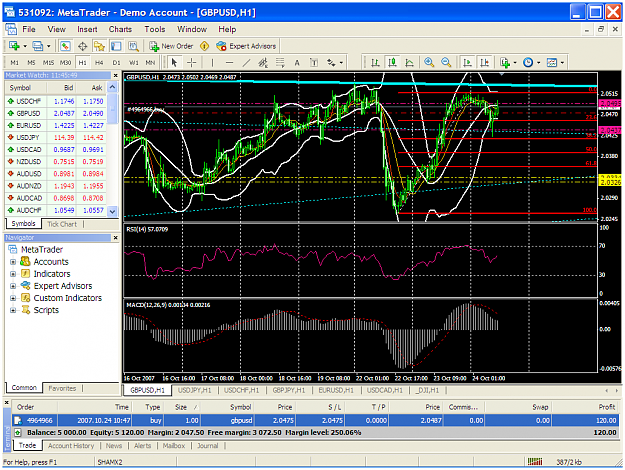The image size is (625, 470).
Task: Click the MetaEditor diamond icon
Action: click(204, 46)
